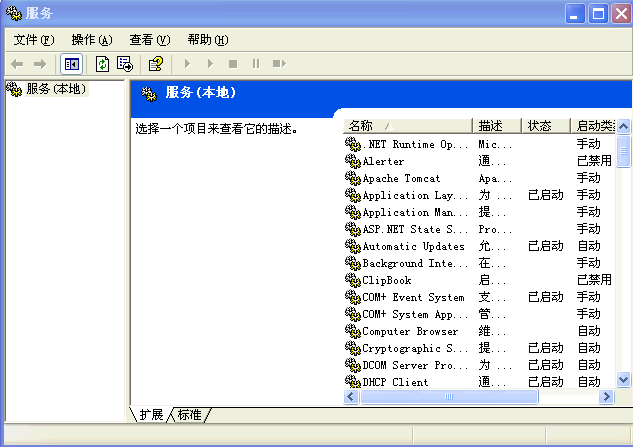
Task: Click the Computer Browser service name
Action: coord(410,332)
